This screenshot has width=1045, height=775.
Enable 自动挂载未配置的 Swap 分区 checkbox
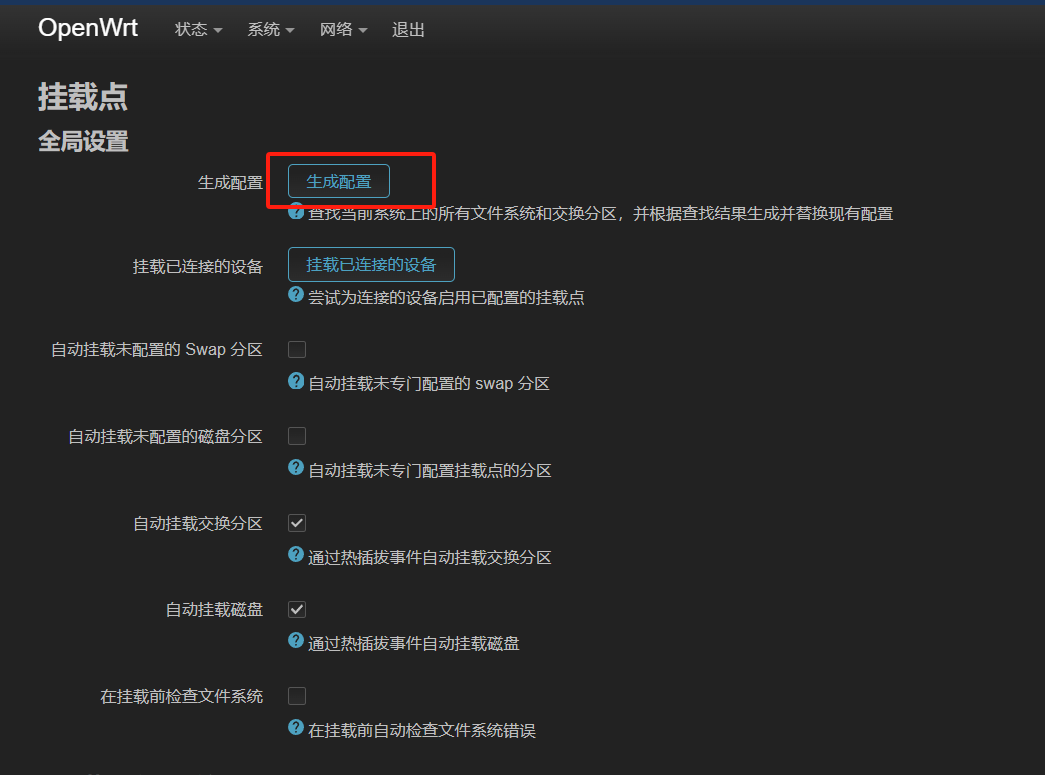pos(297,349)
